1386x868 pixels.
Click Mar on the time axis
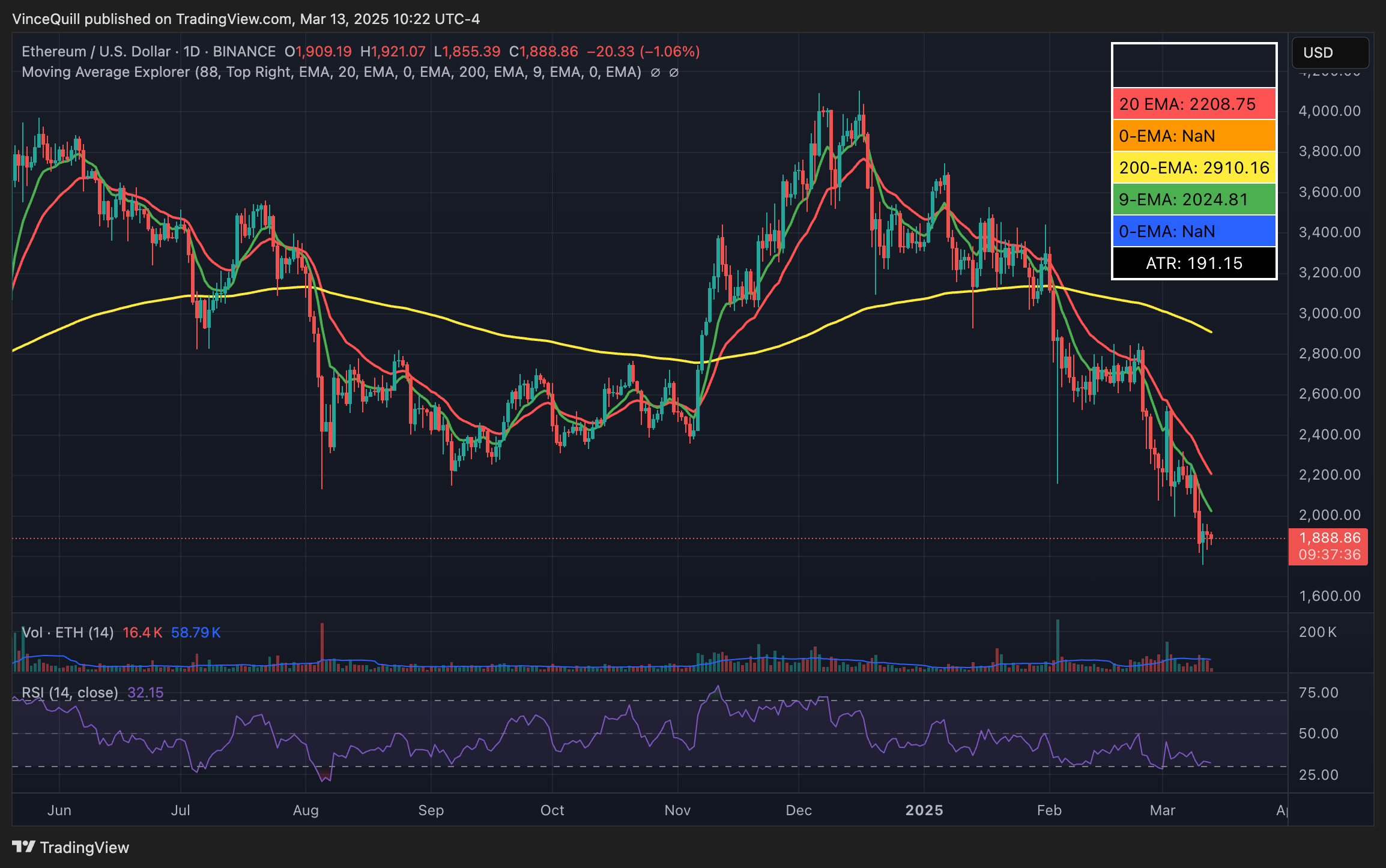(1163, 810)
